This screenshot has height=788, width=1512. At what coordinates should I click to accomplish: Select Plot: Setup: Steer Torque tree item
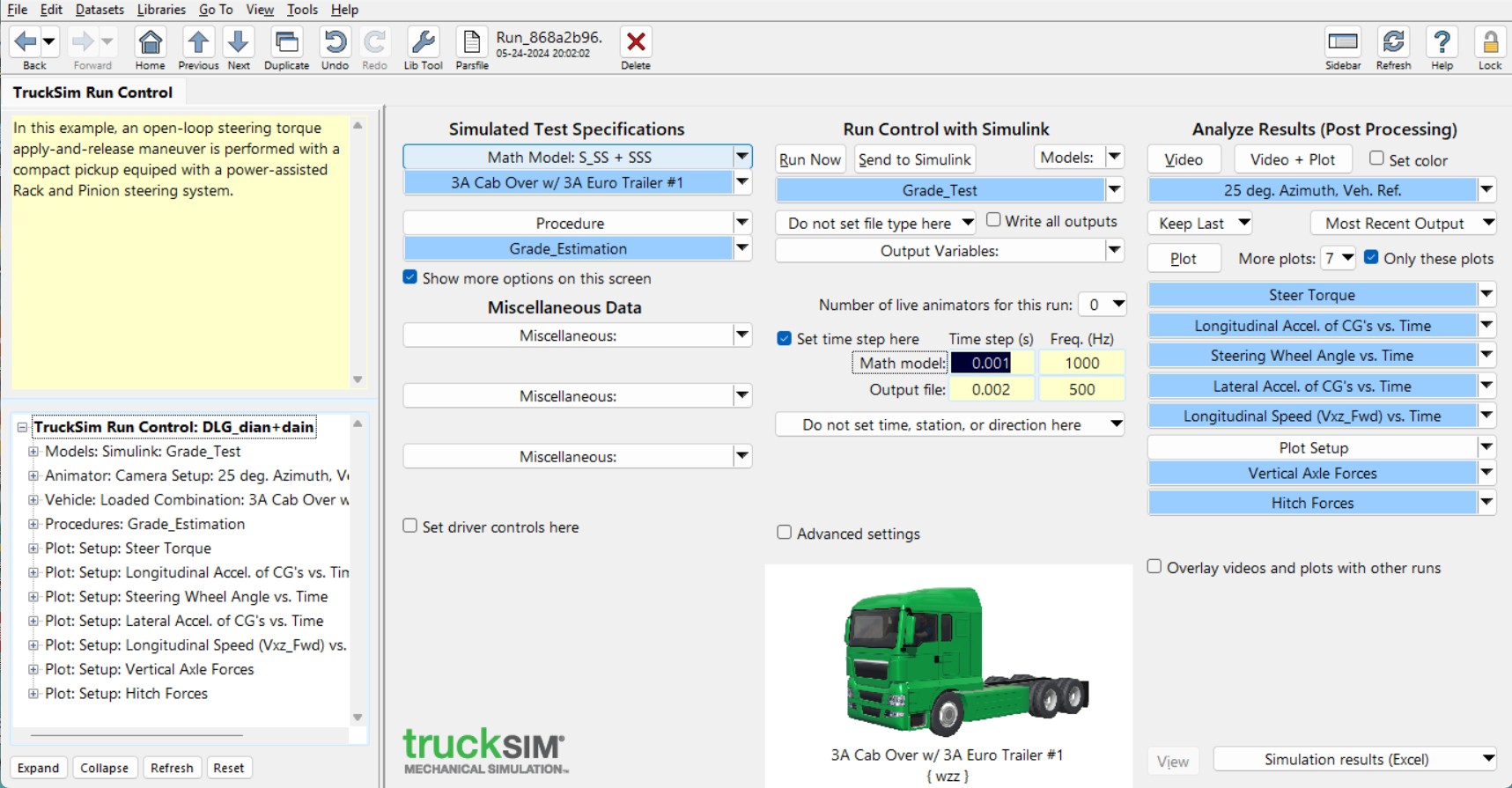tap(129, 548)
